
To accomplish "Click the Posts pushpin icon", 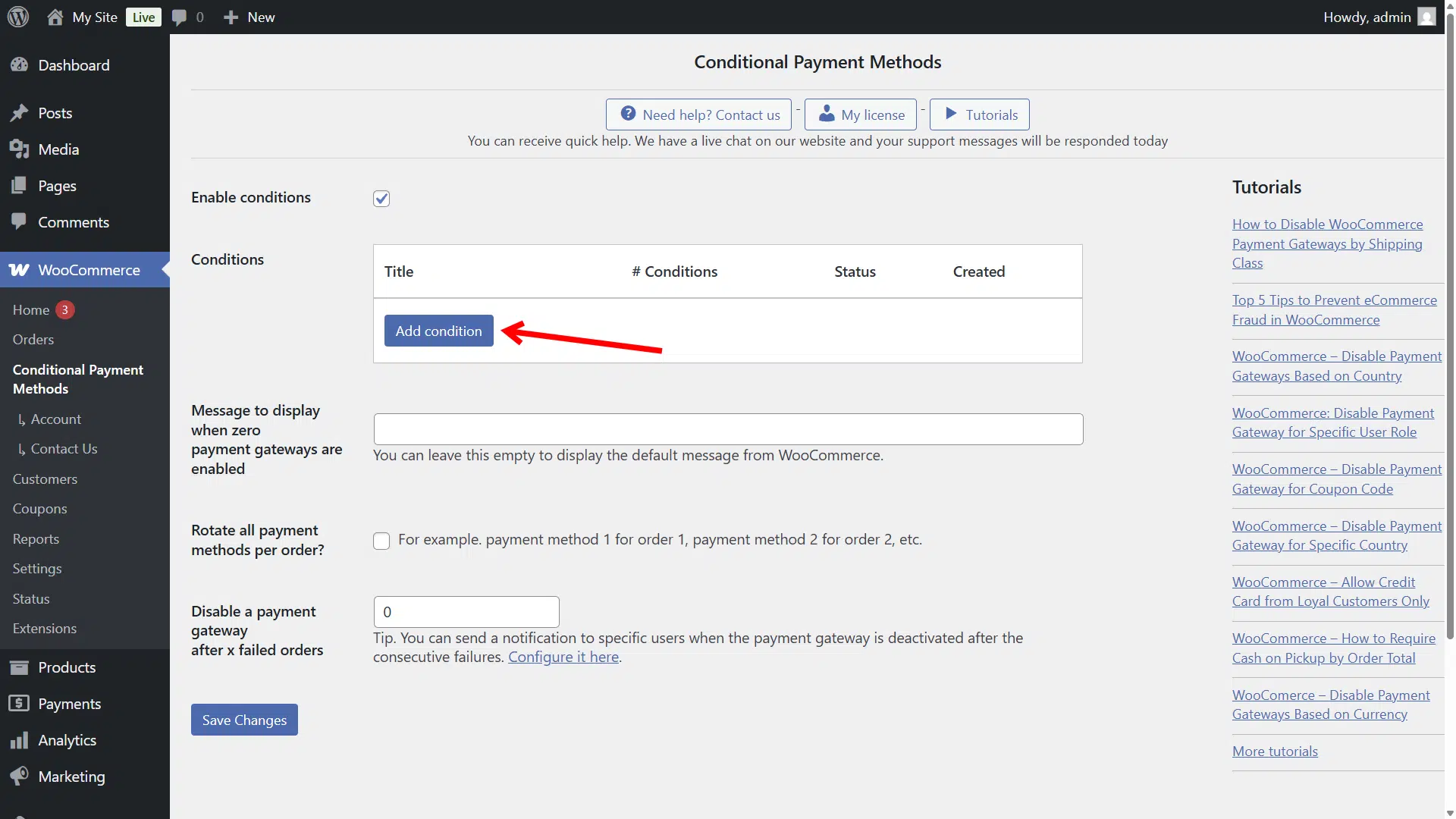I will [19, 113].
